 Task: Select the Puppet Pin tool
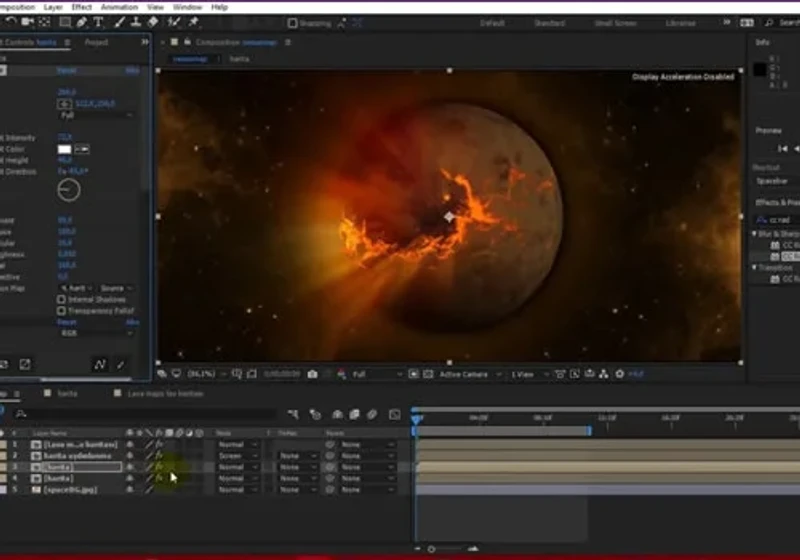pyautogui.click(x=193, y=22)
